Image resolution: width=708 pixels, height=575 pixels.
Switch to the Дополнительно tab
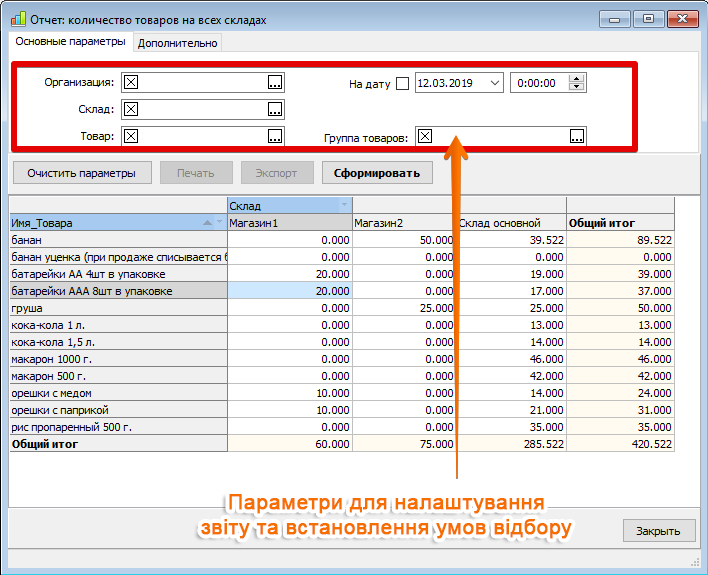(x=177, y=43)
